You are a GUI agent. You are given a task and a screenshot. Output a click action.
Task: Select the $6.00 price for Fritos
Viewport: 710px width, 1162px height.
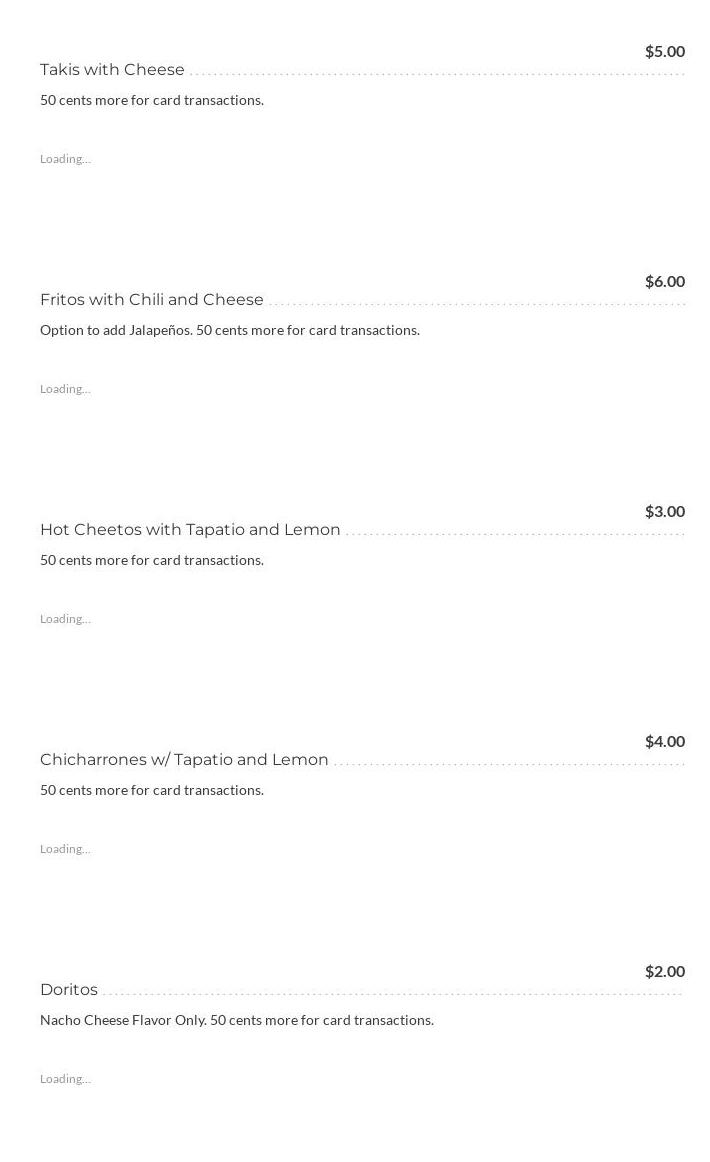pos(664,281)
